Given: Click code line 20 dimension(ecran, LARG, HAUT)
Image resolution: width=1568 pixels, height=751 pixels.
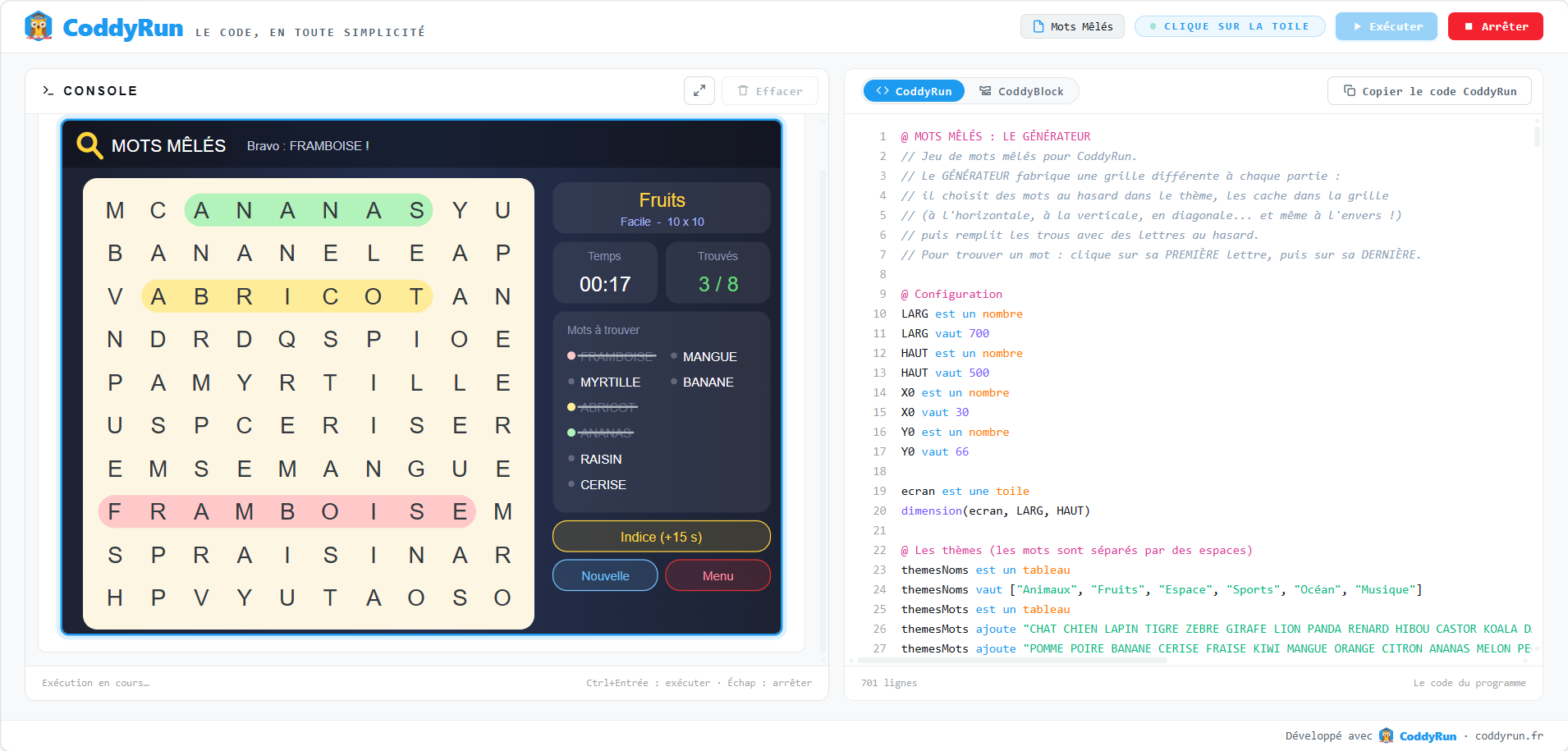Looking at the screenshot, I should 995,511.
